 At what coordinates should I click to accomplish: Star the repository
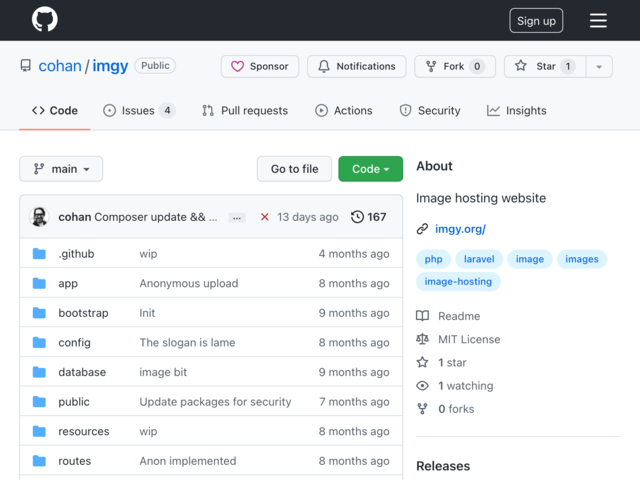pos(545,66)
